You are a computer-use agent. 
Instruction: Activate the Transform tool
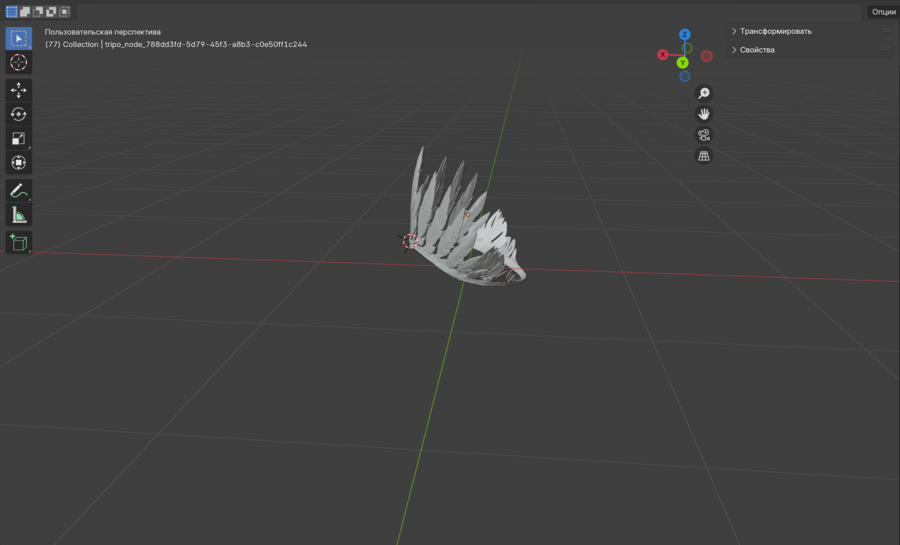18,162
